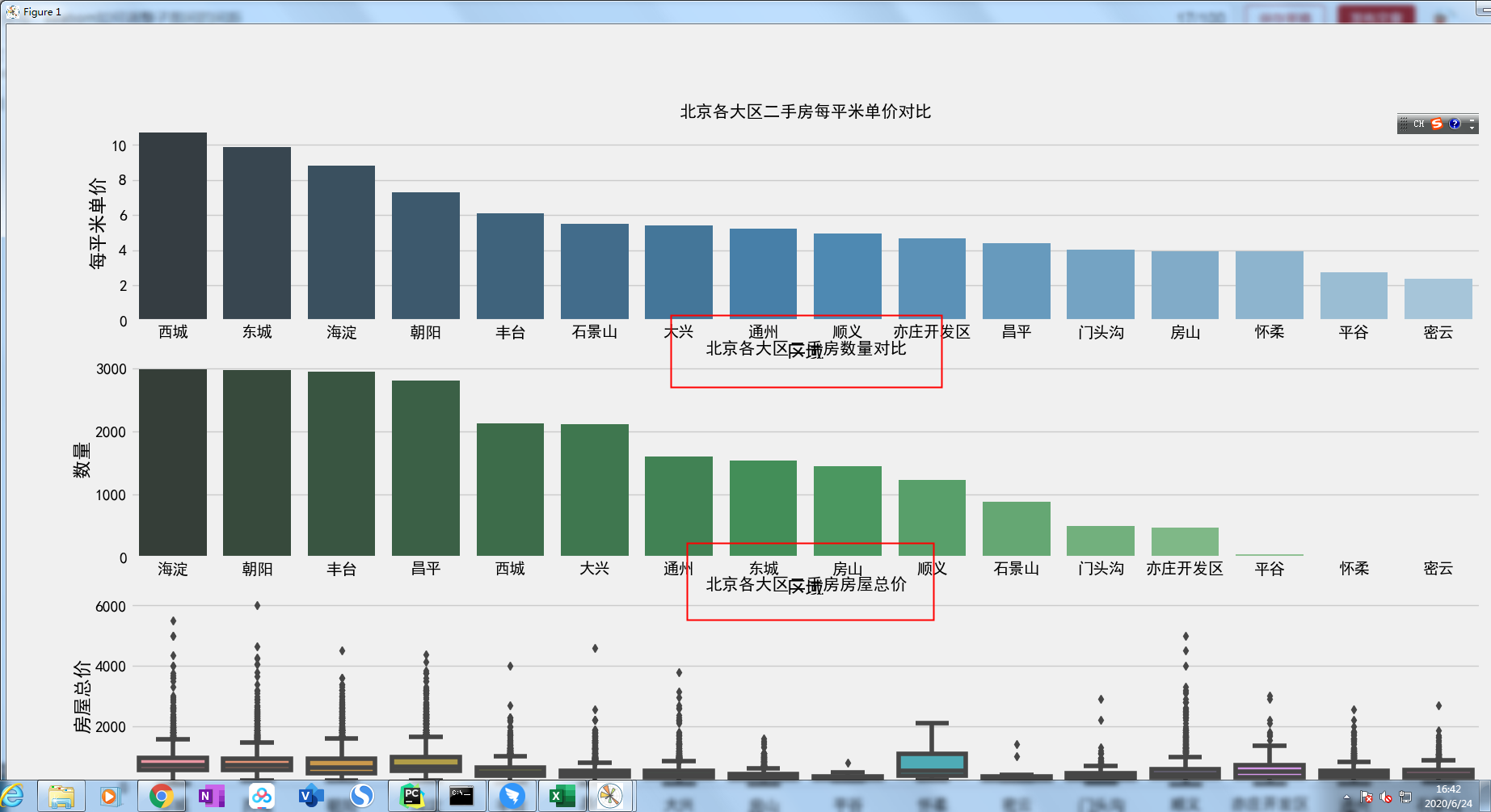Click the 密云 label under price chart

pyautogui.click(x=1438, y=332)
